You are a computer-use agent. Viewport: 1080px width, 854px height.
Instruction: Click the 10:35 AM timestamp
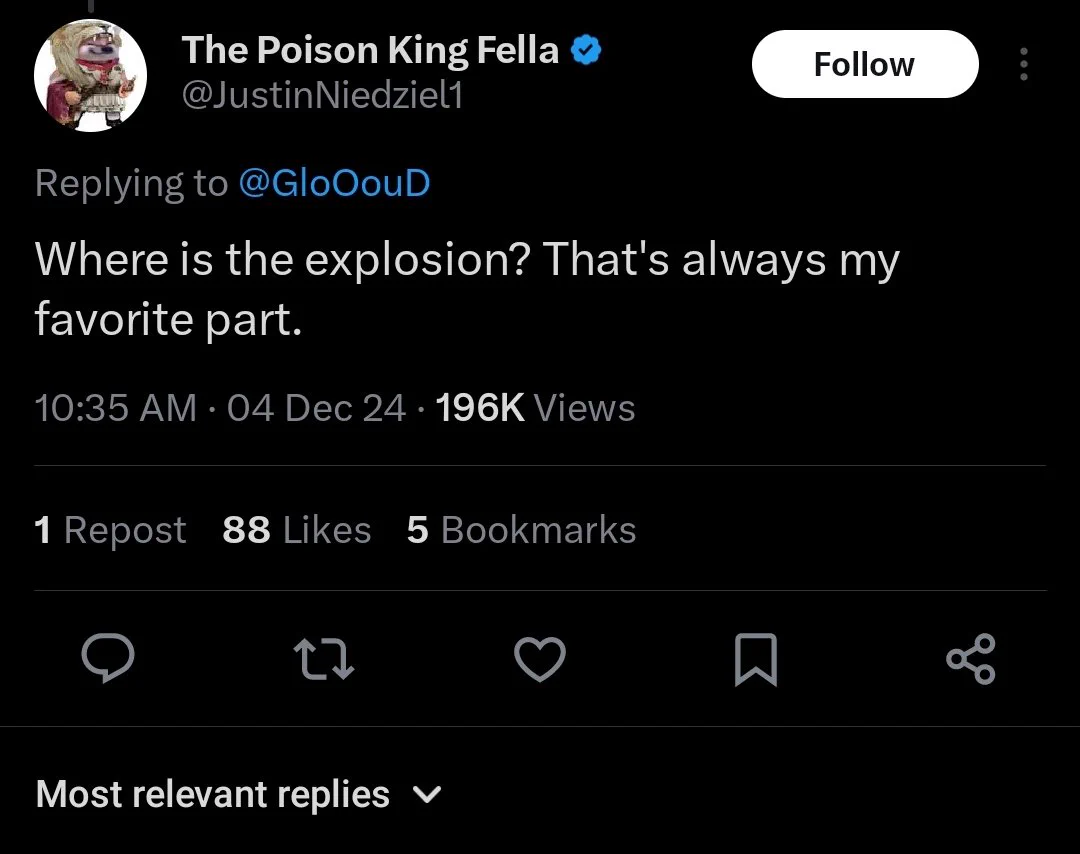point(115,407)
